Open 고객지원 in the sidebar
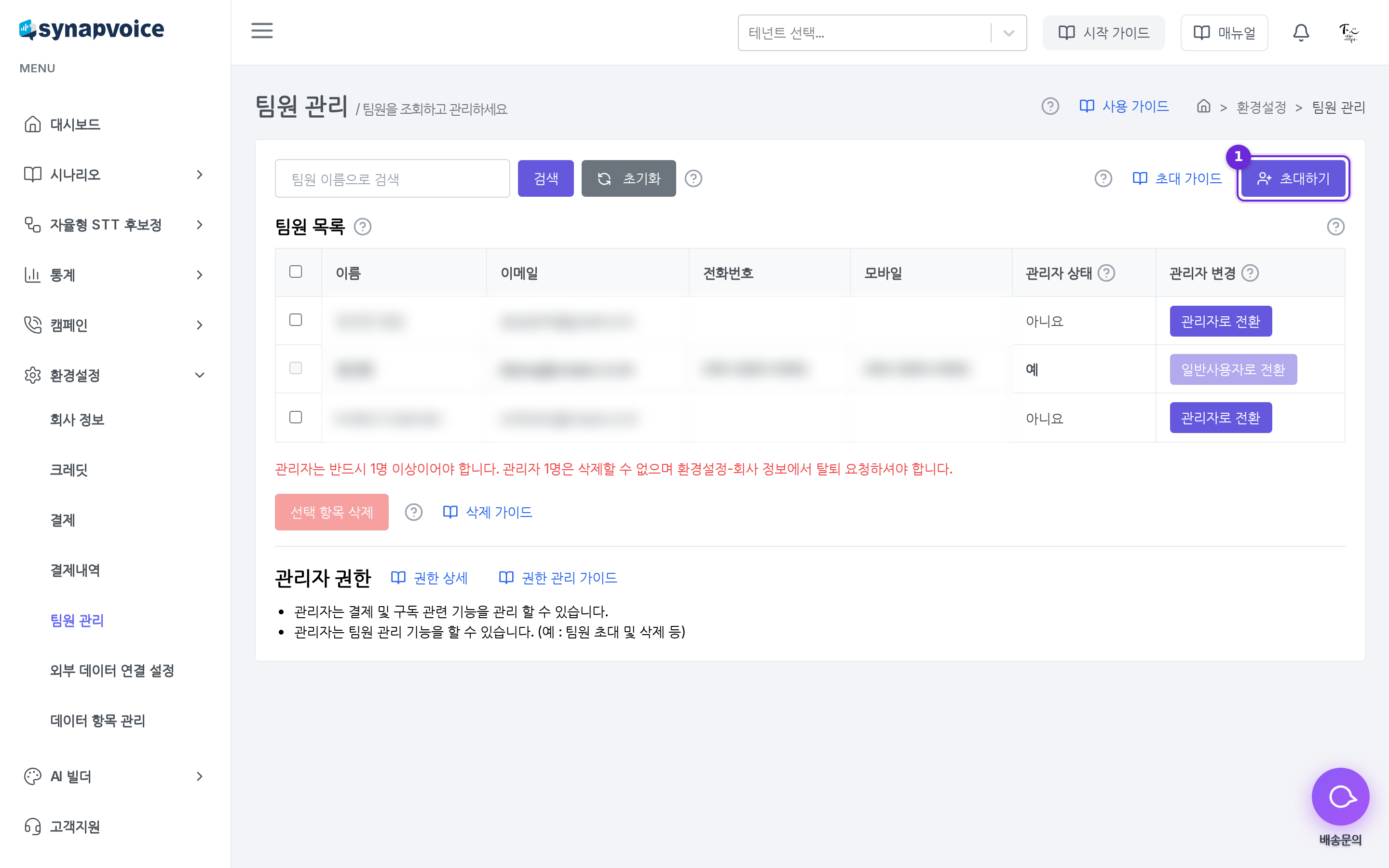 [x=115, y=826]
